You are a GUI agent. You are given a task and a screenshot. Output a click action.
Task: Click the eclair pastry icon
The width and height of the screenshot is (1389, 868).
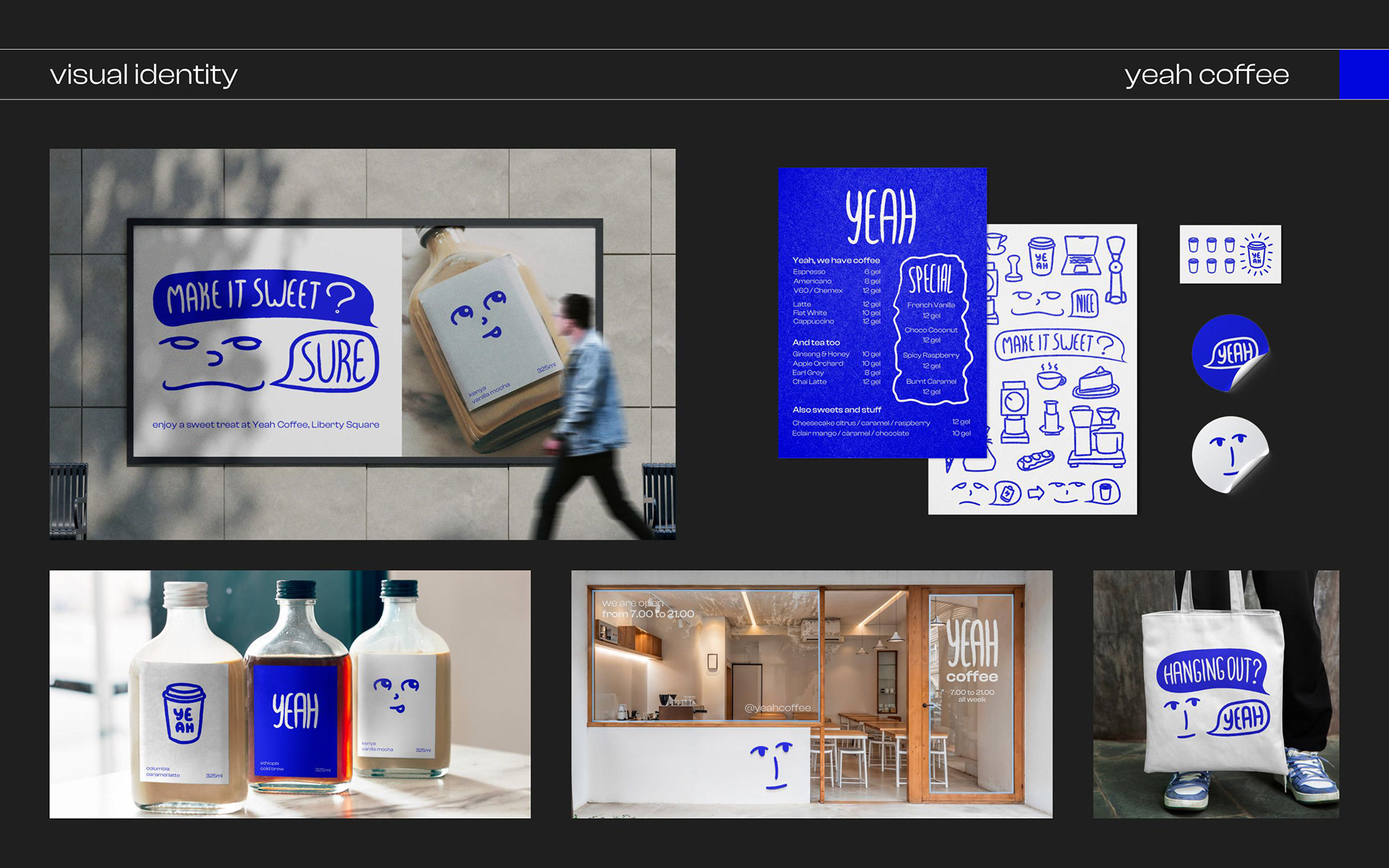[x=1035, y=460]
